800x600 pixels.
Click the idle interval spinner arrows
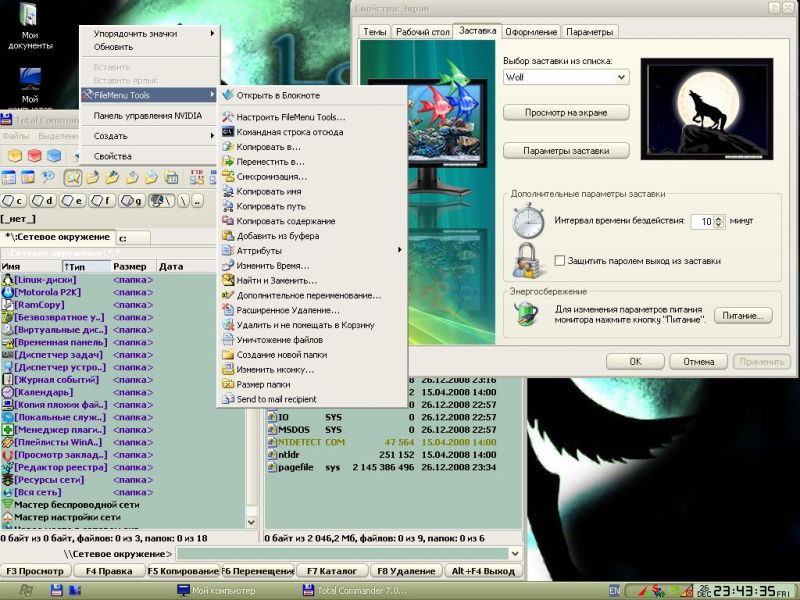(720, 221)
